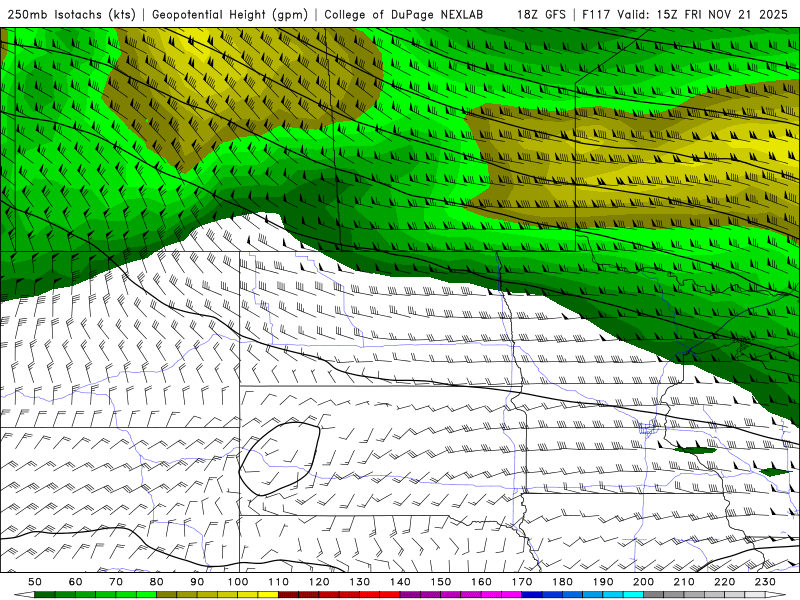800x600 pixels.
Task: Click the 80 value on the legend
Action: pos(157,582)
